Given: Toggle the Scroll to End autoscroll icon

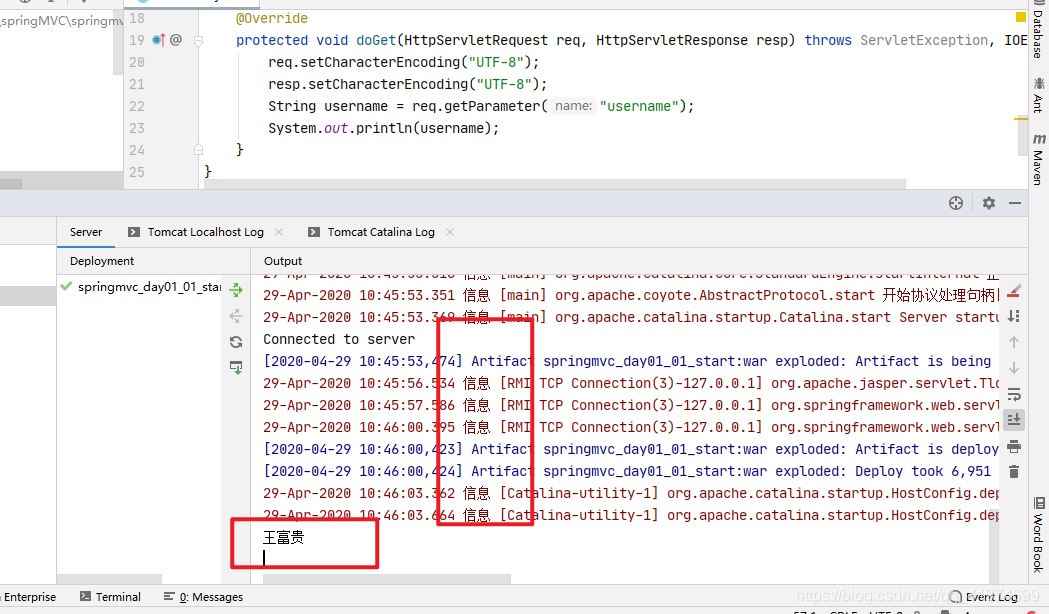Looking at the screenshot, I should click(1014, 420).
